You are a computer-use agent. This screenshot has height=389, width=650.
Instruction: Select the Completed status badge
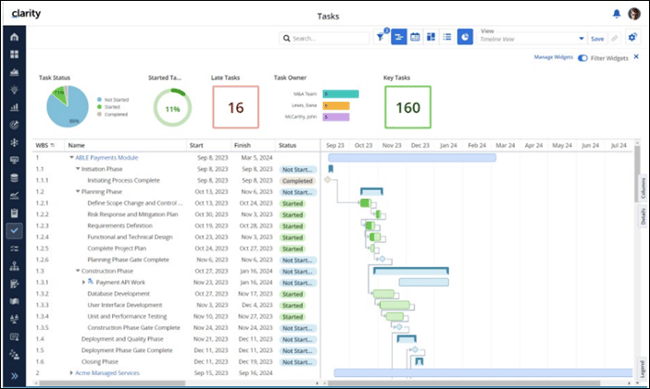pyautogui.click(x=298, y=181)
